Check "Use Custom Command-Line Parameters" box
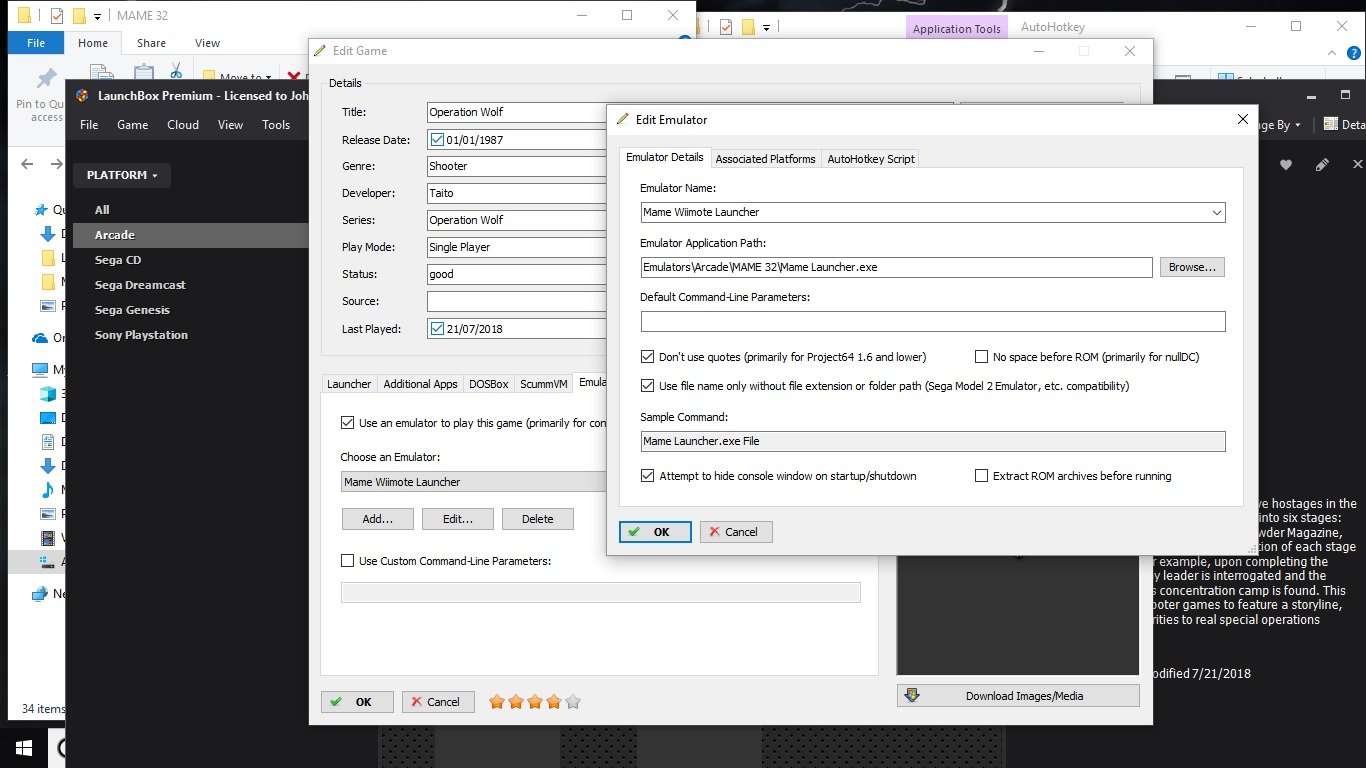 [x=348, y=561]
